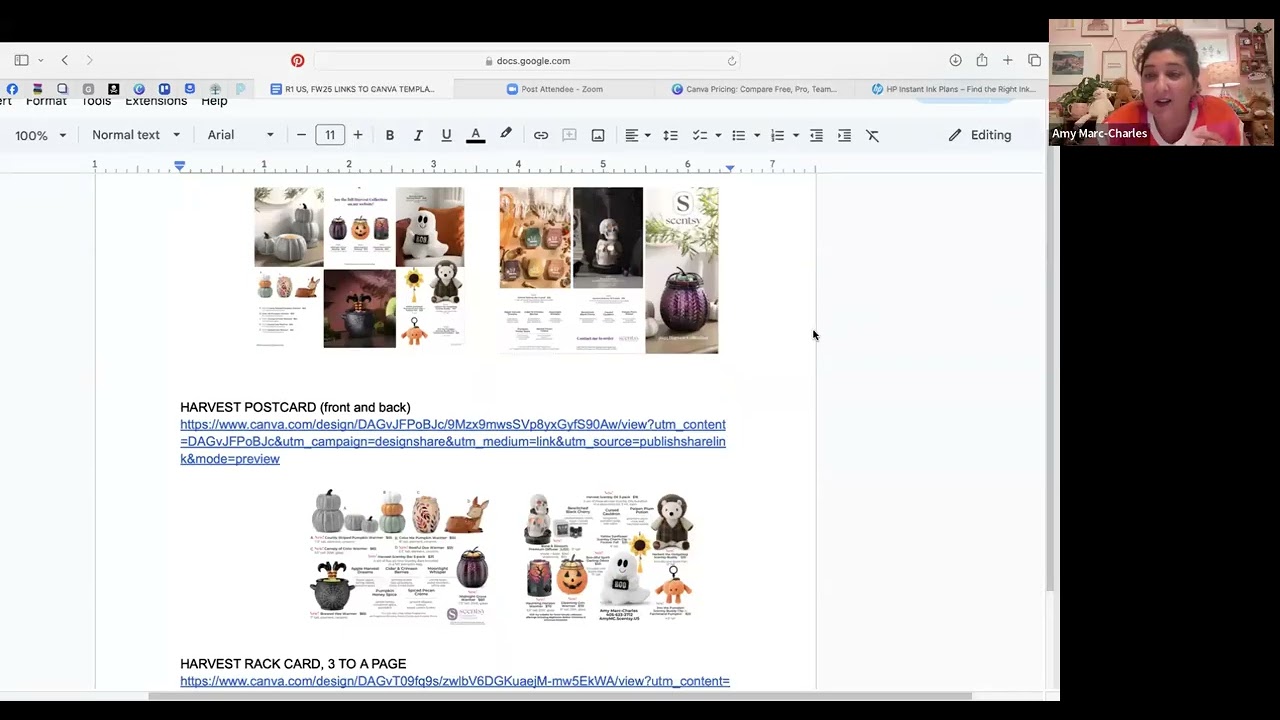Reload the current page

coord(732,61)
